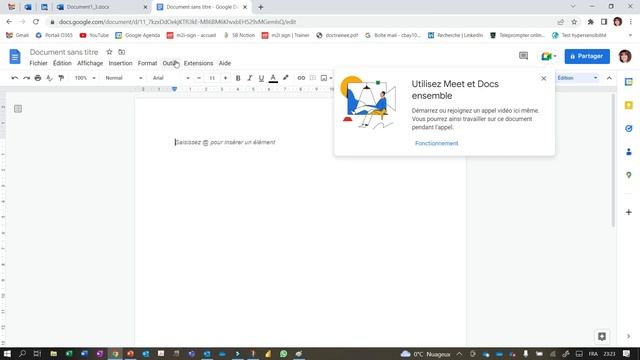This screenshot has width=640, height=360.
Task: Open the Fichier menu
Action: pos(38,63)
